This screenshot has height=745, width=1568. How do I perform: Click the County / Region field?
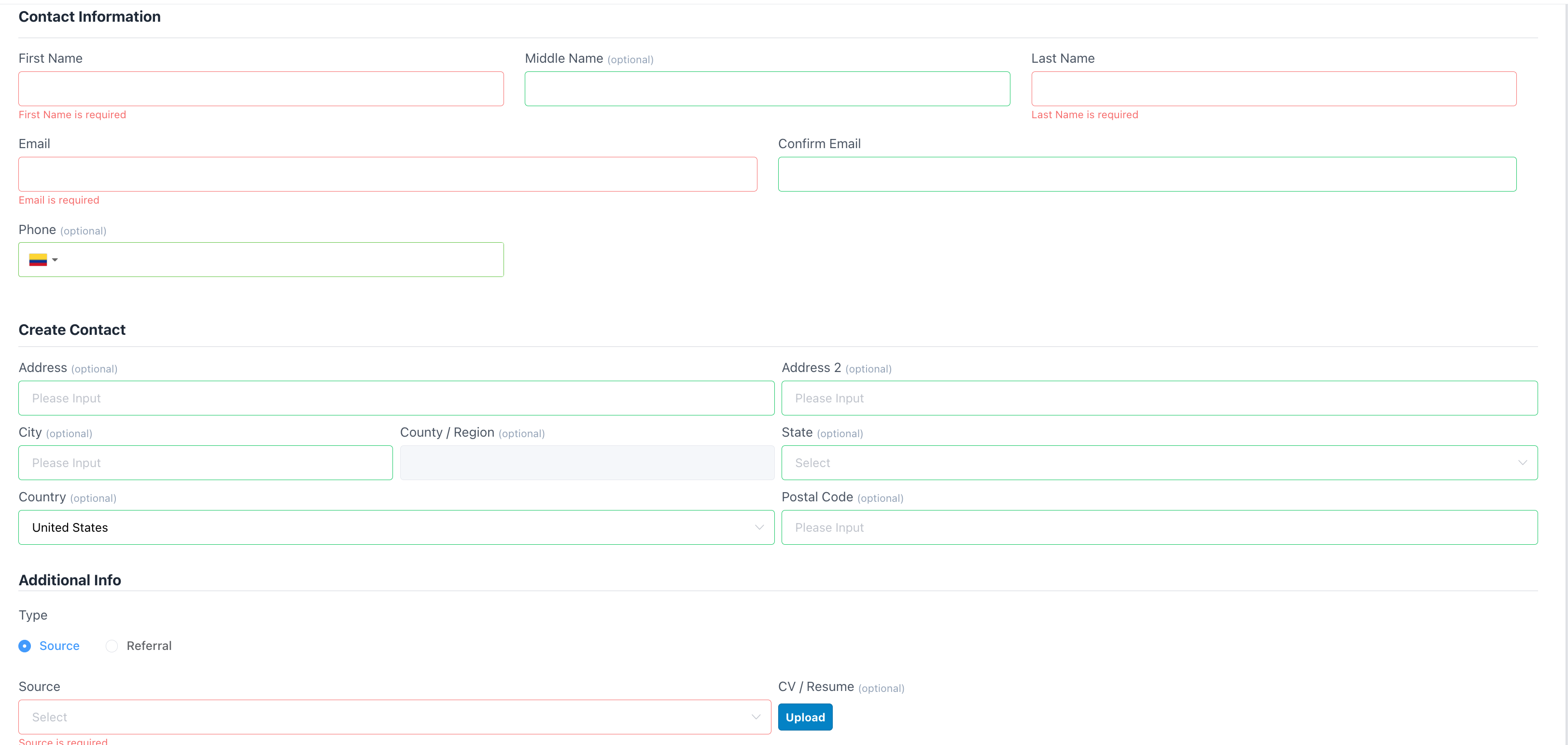587,463
